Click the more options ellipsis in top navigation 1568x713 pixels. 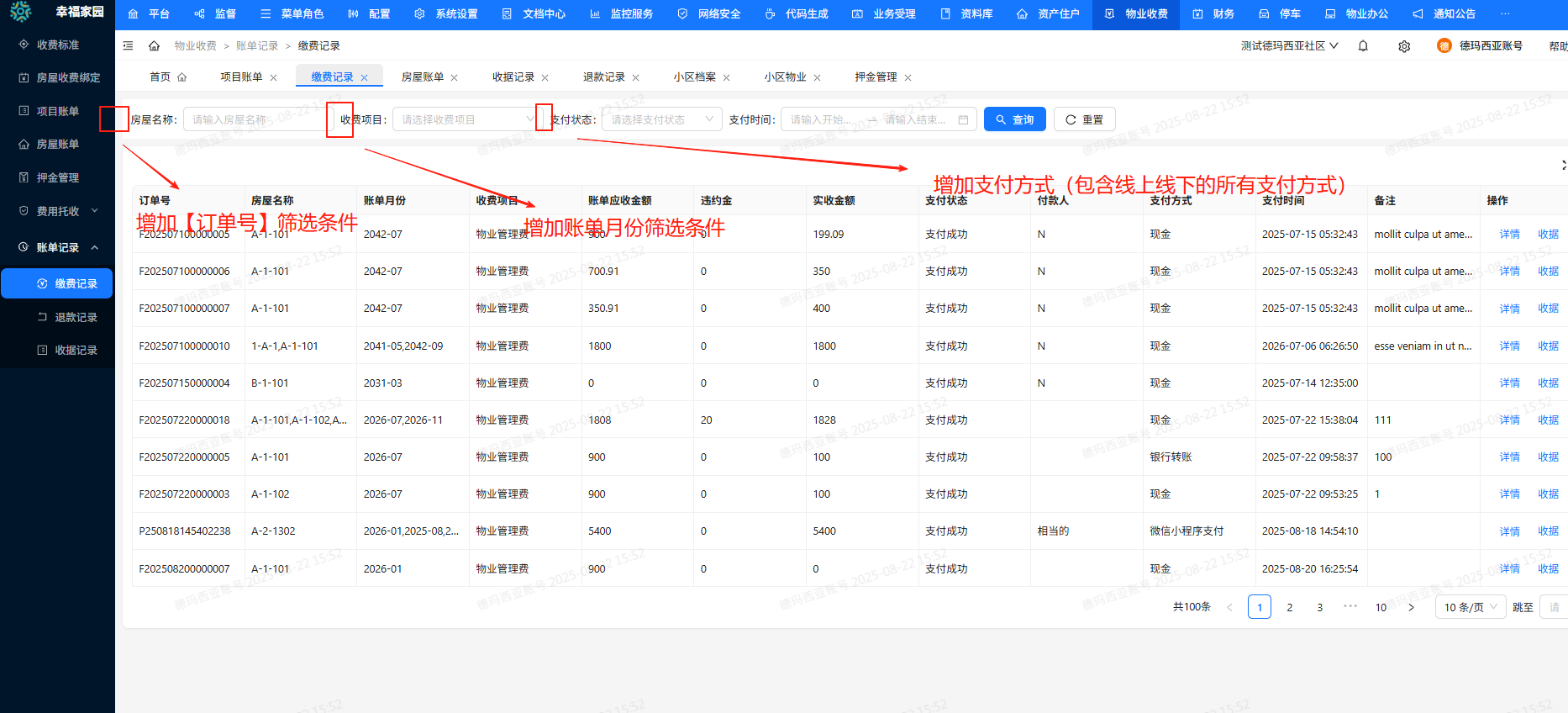point(1505,13)
